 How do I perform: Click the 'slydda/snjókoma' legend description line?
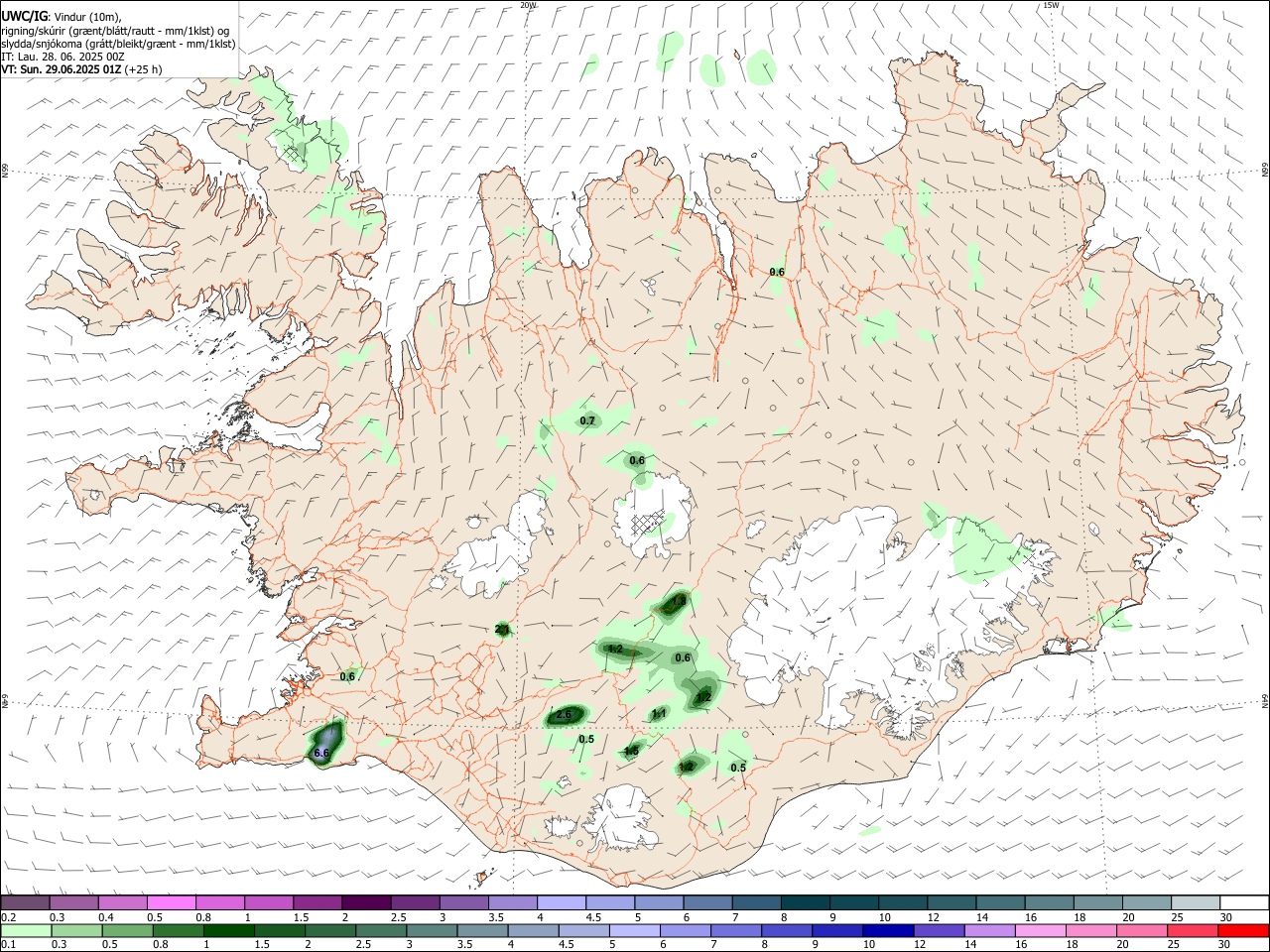coord(118,44)
